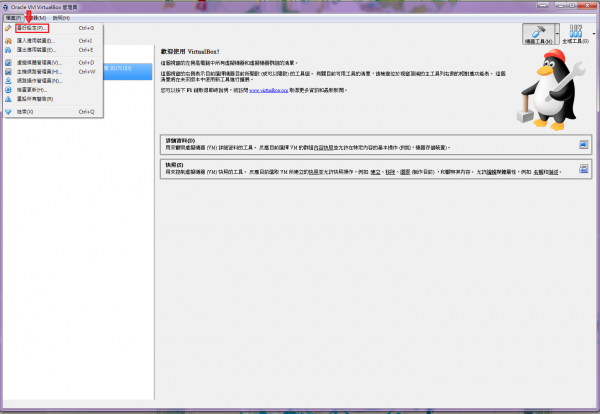Click the Virtual Media Manager menu icon
Screen dimensions: 600x414
coord(8,62)
